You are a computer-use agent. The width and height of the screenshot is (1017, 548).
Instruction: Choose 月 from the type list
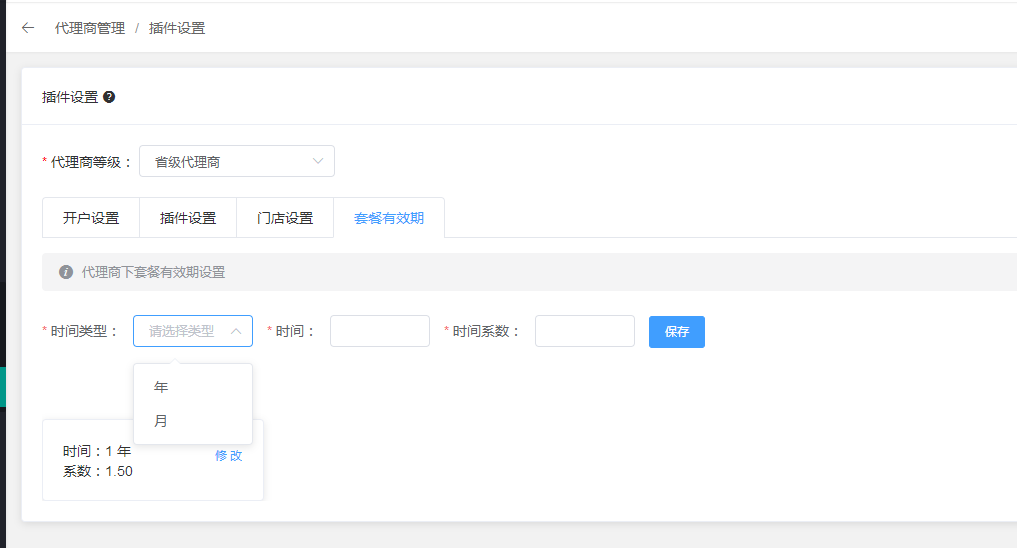click(x=193, y=421)
